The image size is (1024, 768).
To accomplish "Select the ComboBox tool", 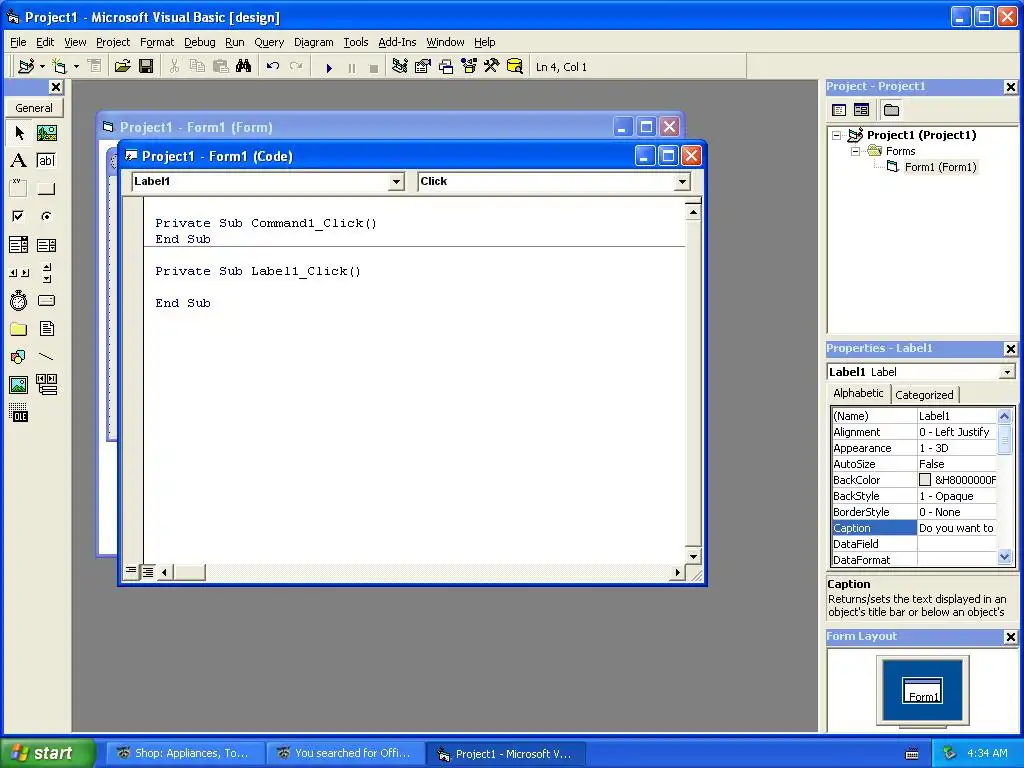I will coord(19,245).
